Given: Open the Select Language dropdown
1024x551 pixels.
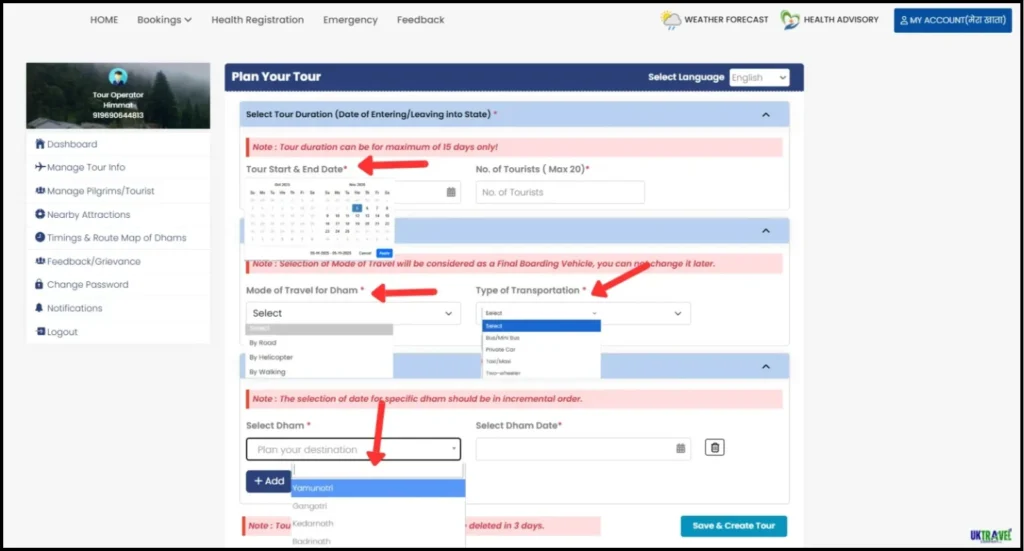Looking at the screenshot, I should coord(759,78).
